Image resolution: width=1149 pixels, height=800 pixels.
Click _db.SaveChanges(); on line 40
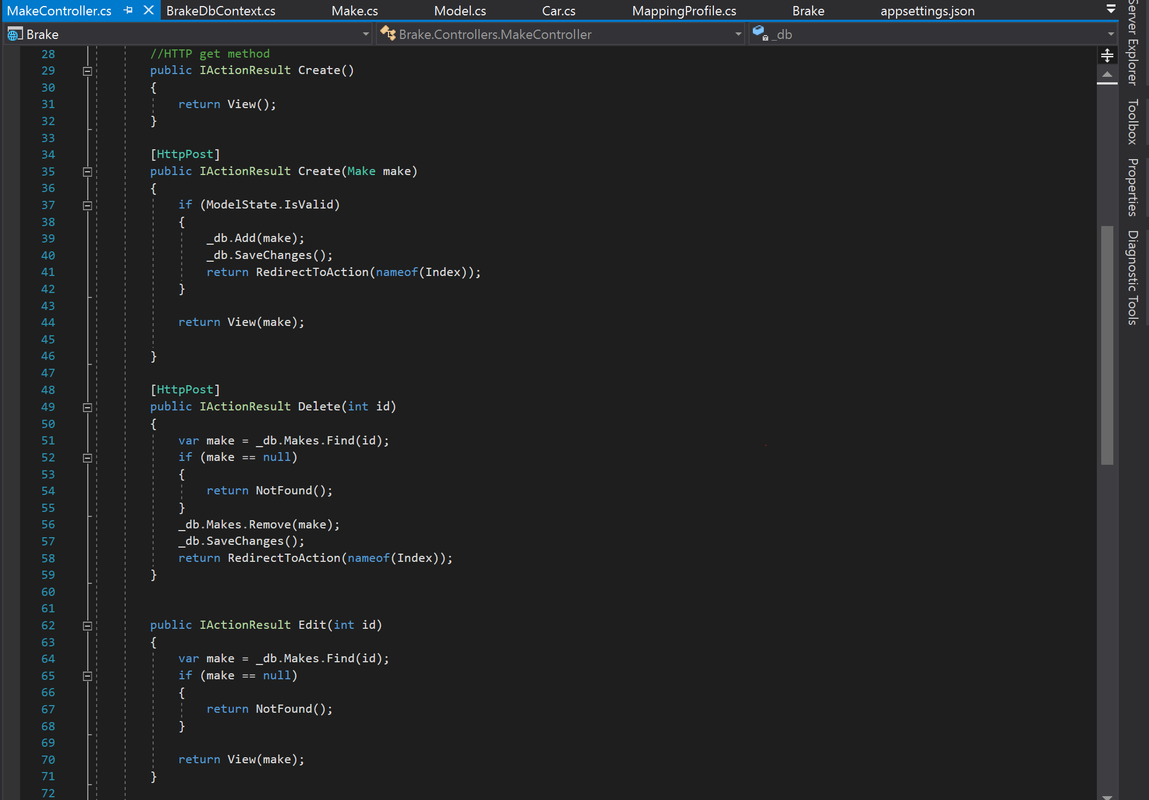(x=269, y=255)
